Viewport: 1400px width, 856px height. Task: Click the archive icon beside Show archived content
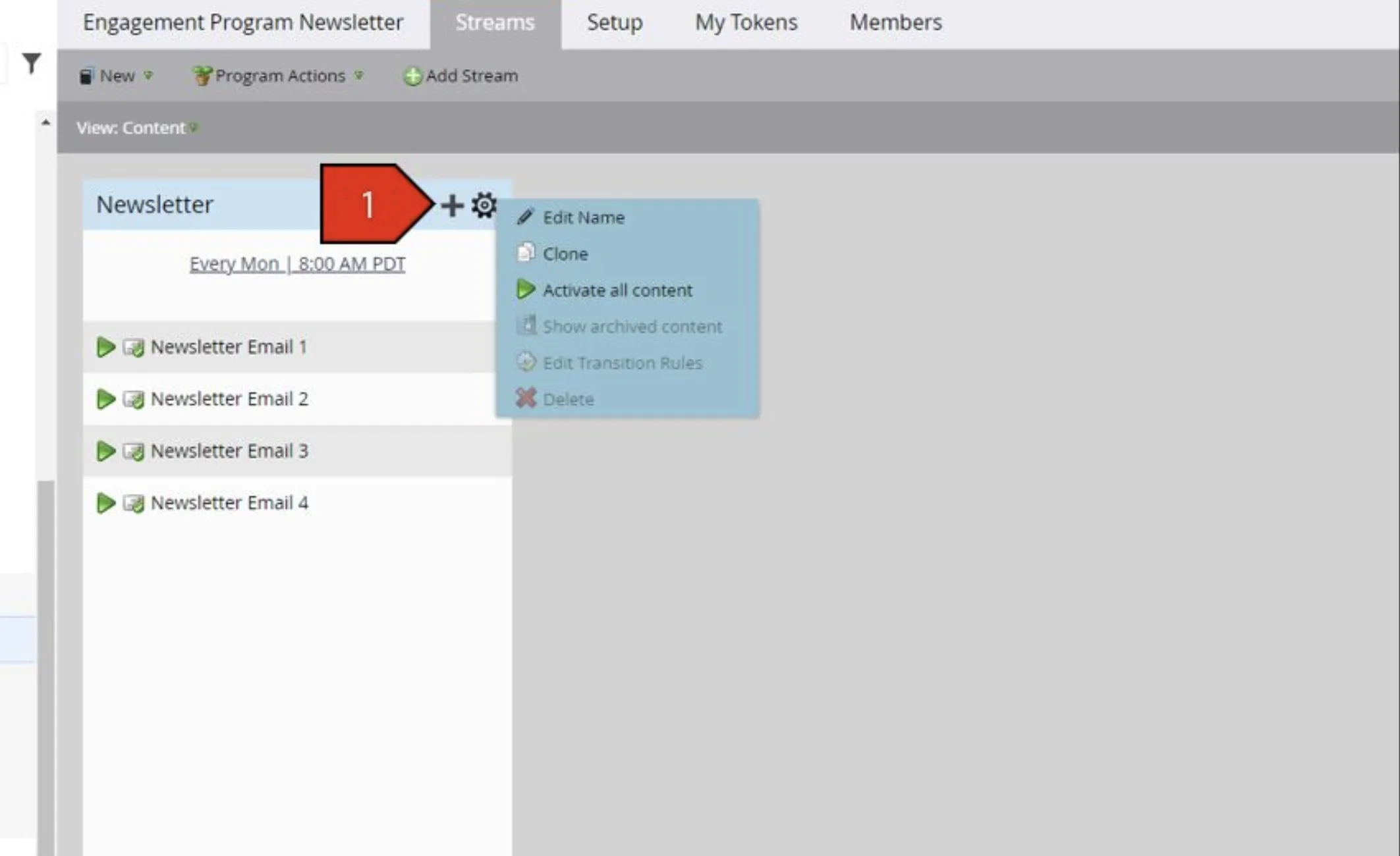526,325
